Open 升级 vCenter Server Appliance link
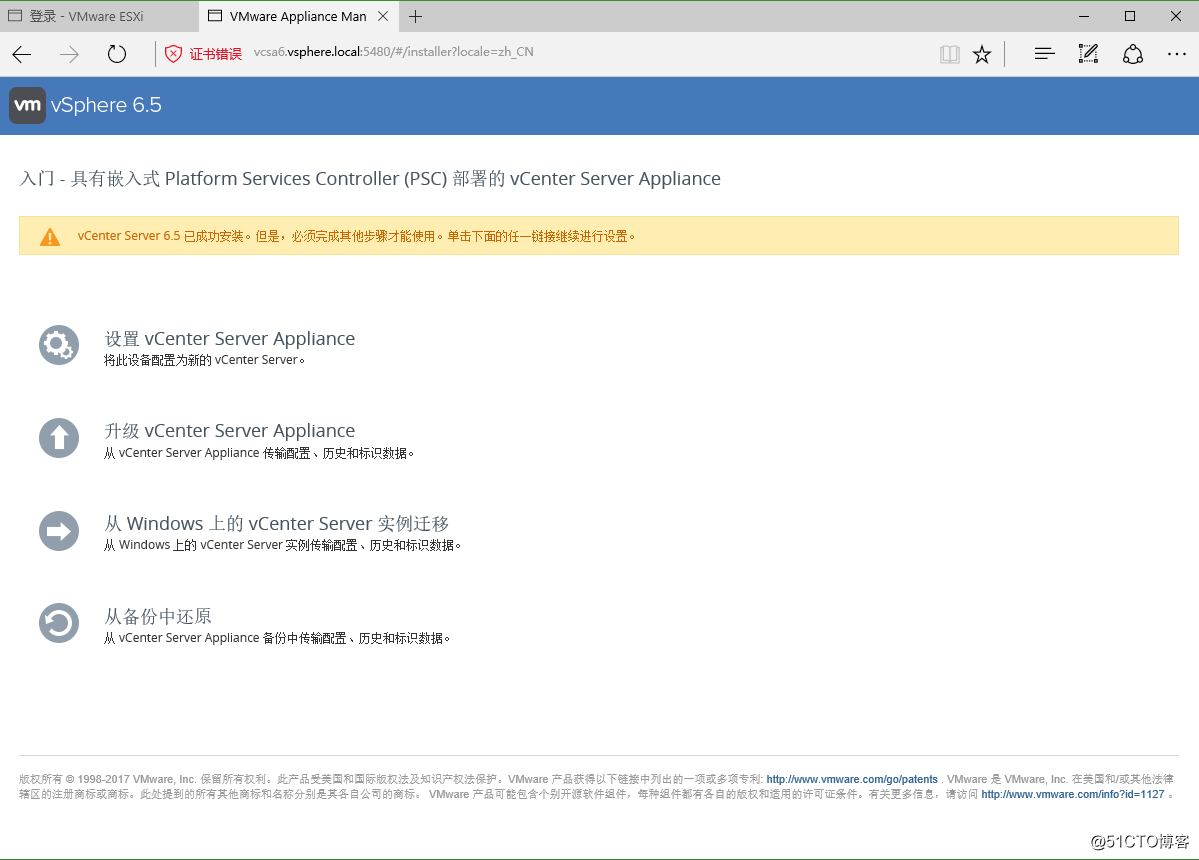This screenshot has width=1199, height=860. click(229, 431)
